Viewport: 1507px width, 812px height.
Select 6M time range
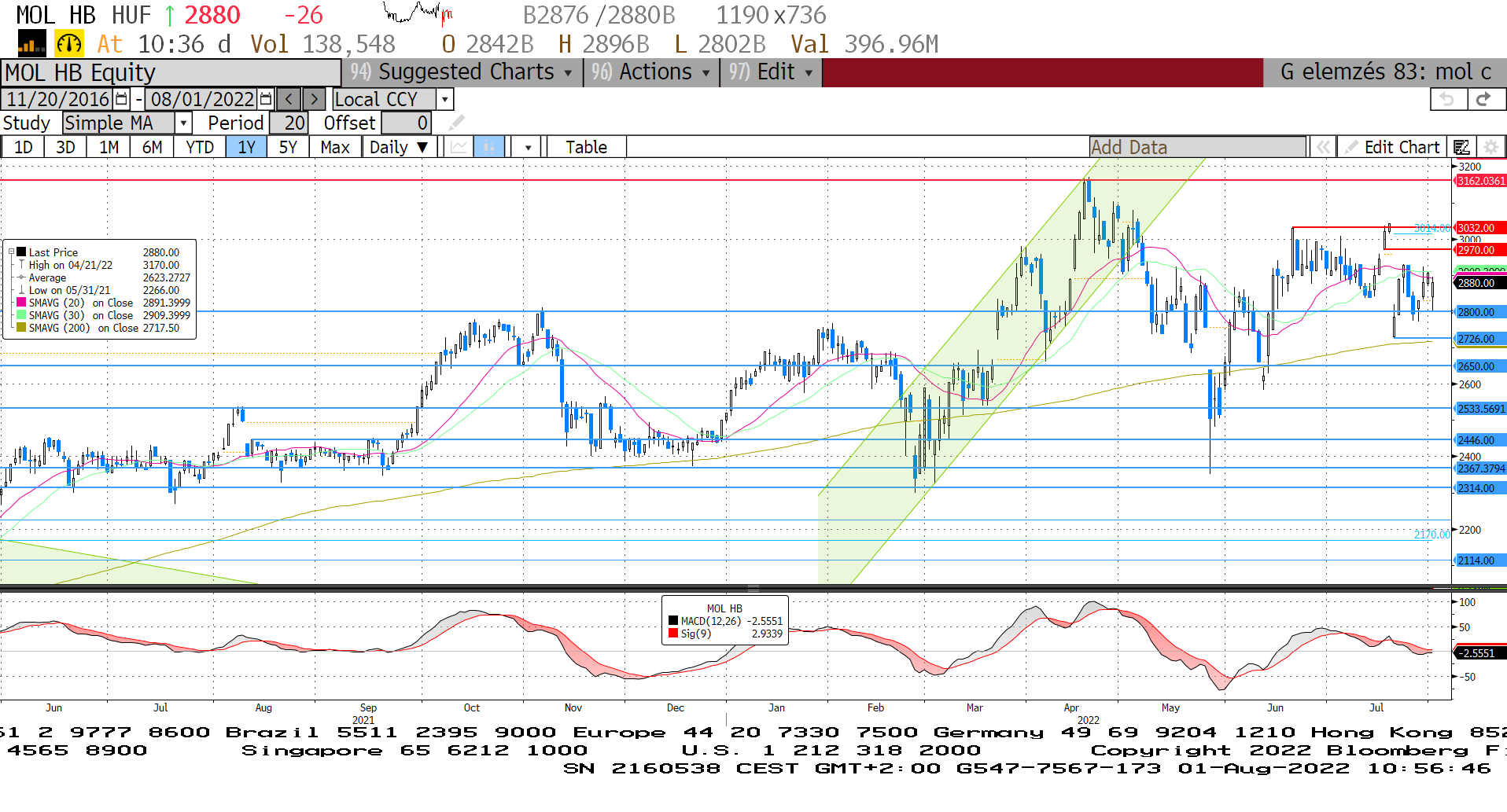tap(152, 147)
